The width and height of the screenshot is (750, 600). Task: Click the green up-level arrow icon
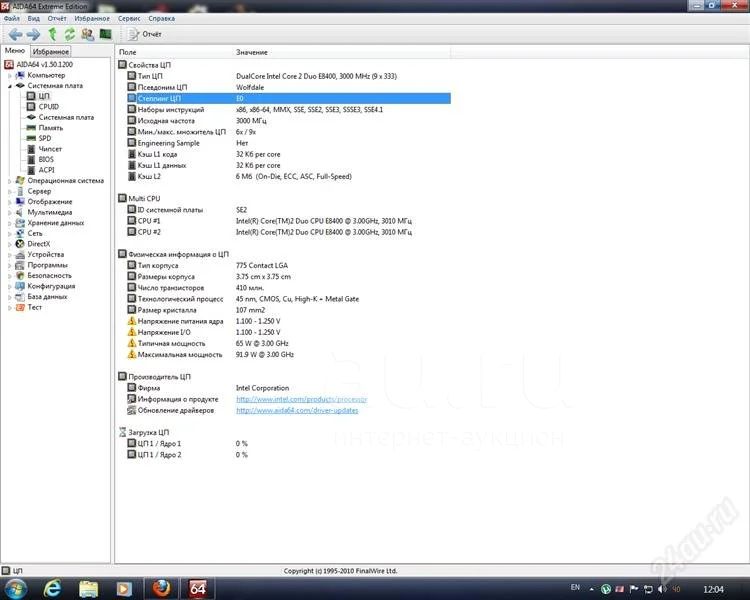53,34
